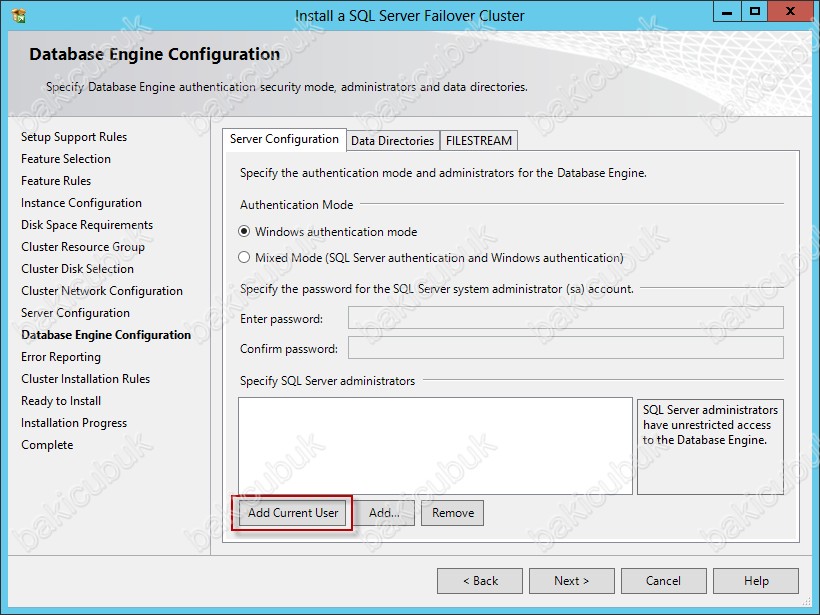Select Disk Space Requirements step
Screen dimensions: 820x615
coord(87,225)
